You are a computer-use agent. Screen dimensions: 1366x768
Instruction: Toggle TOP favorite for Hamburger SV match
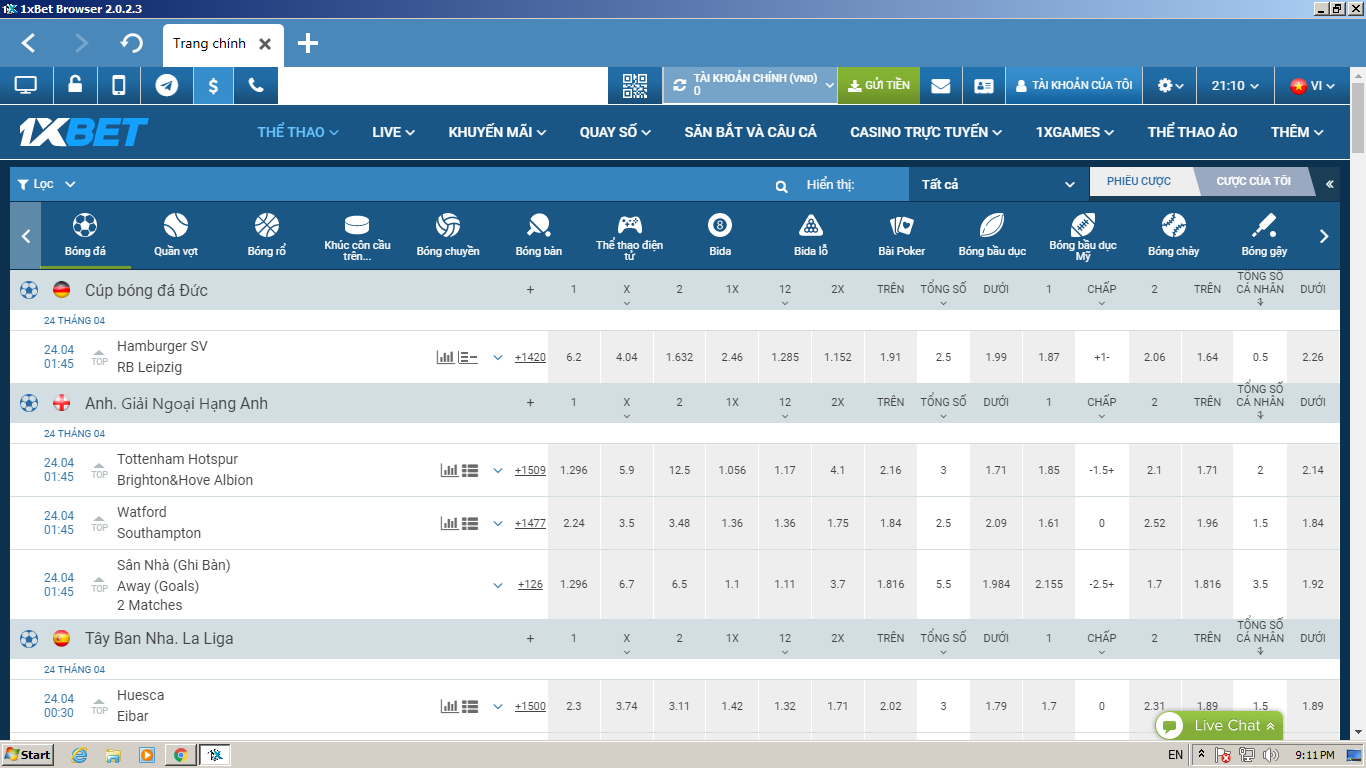[x=99, y=357]
